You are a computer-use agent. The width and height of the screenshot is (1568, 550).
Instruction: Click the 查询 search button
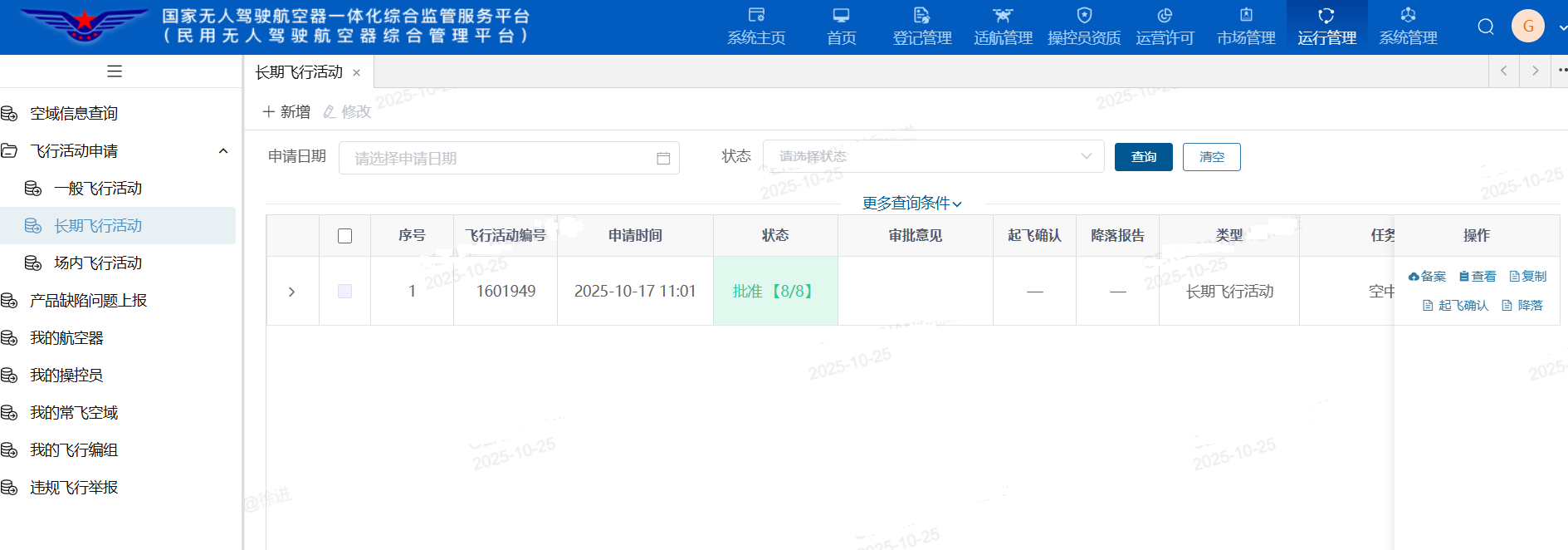(1143, 157)
